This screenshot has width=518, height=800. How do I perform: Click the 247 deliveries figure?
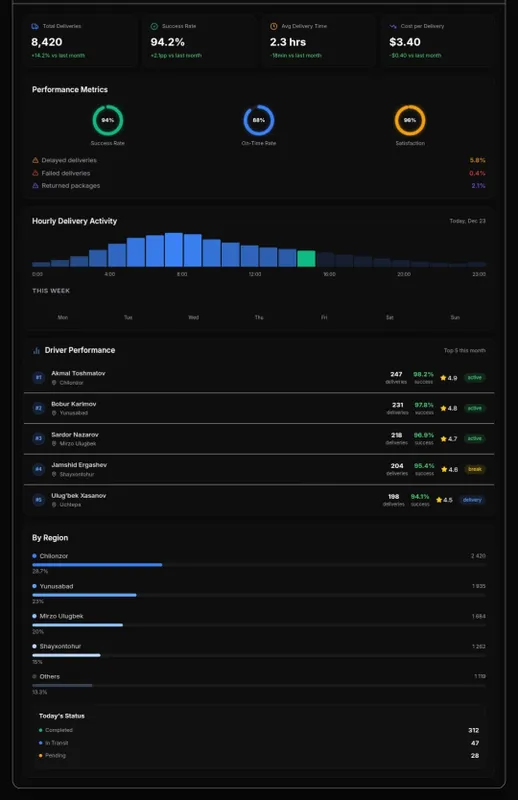click(x=396, y=374)
